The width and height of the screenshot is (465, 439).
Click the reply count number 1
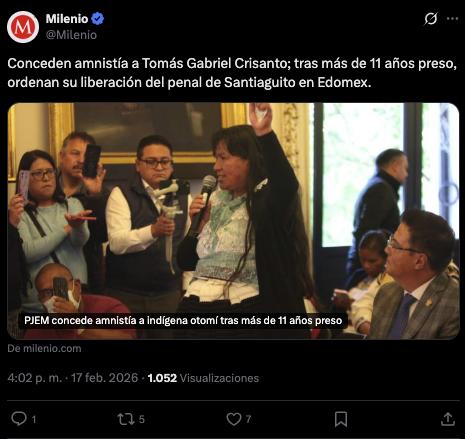[x=34, y=419]
